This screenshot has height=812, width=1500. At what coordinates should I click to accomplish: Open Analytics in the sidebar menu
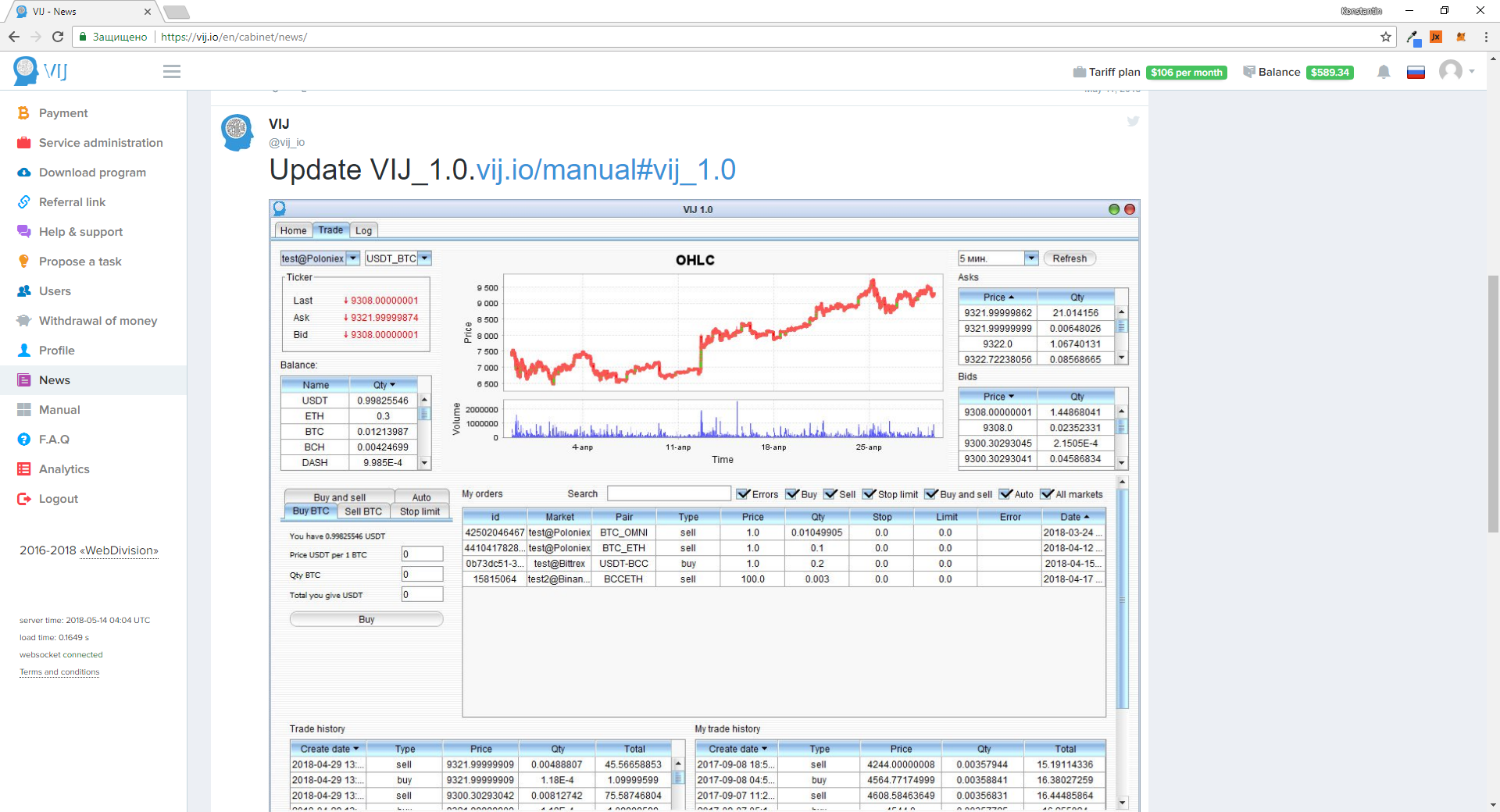[x=64, y=469]
